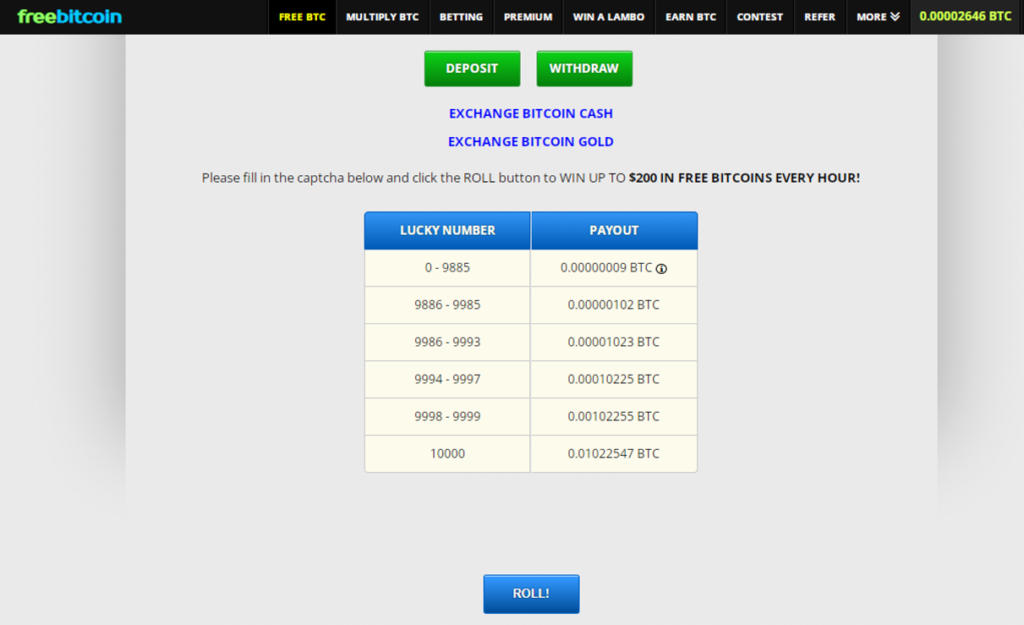The height and width of the screenshot is (625, 1024).
Task: Select the '9998 - 9999' cell
Action: click(447, 417)
